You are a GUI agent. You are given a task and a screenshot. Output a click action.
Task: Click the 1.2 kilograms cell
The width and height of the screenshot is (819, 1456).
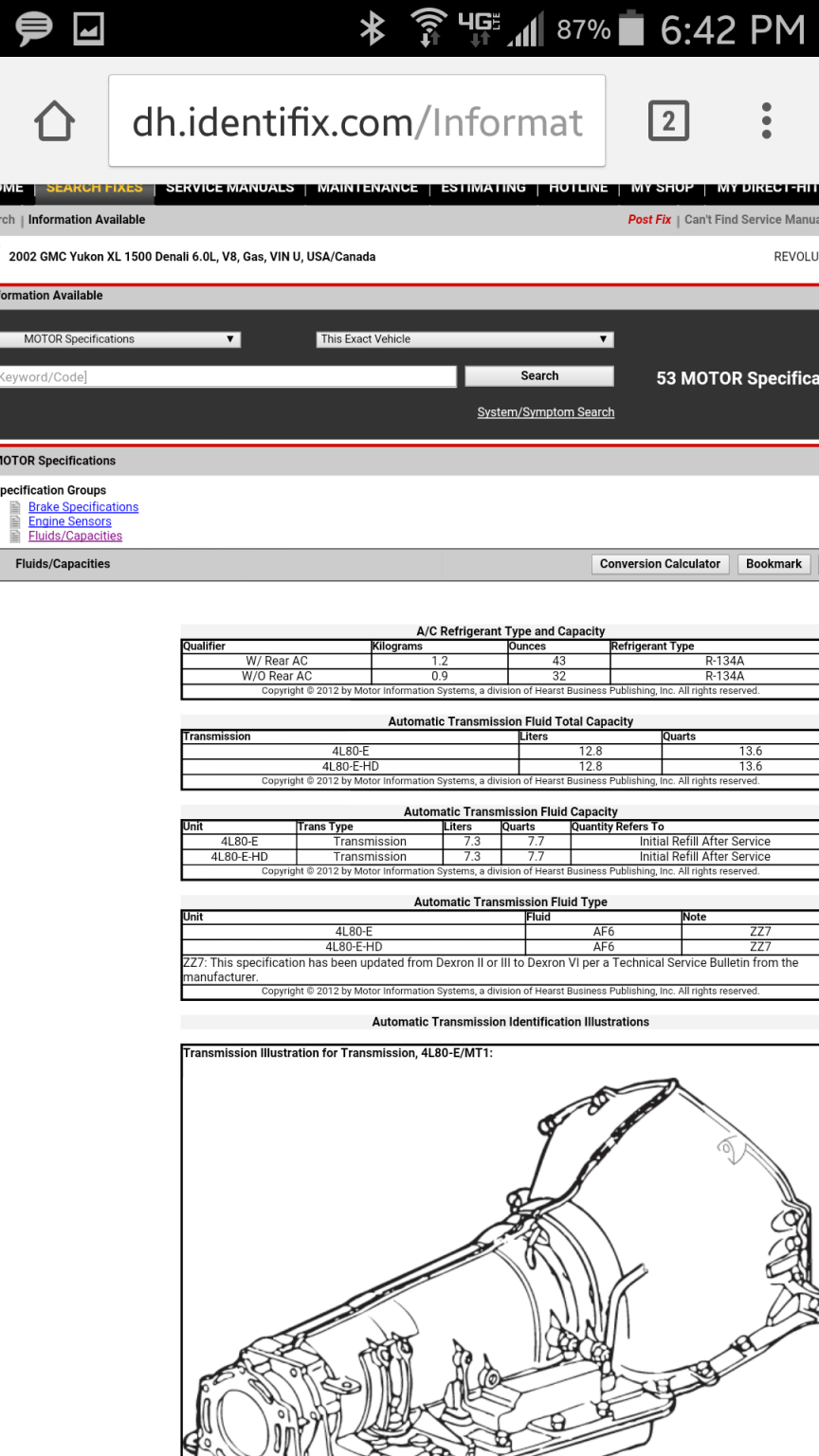pos(440,661)
